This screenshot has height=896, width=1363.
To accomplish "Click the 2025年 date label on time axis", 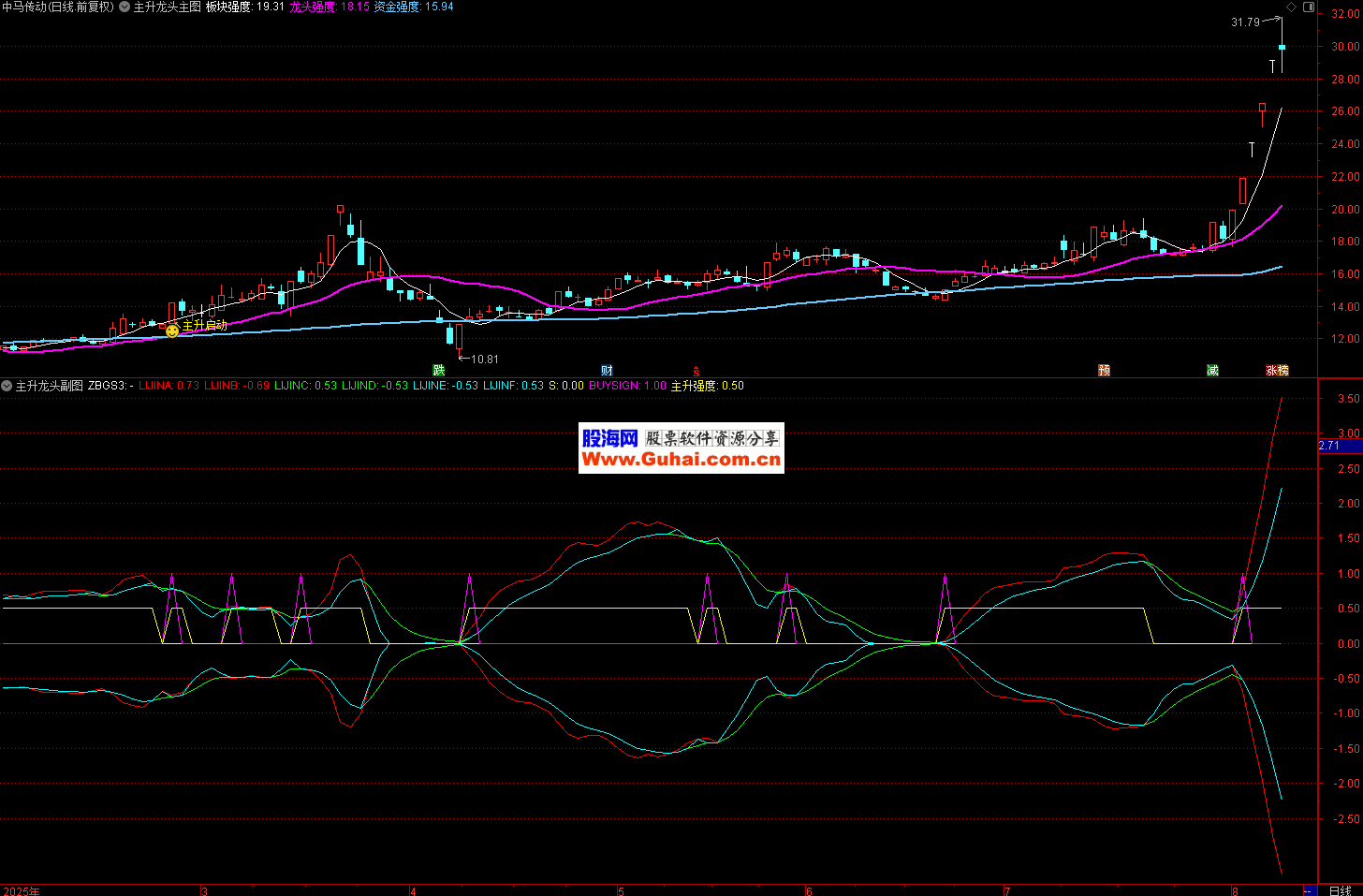I will click(x=22, y=890).
